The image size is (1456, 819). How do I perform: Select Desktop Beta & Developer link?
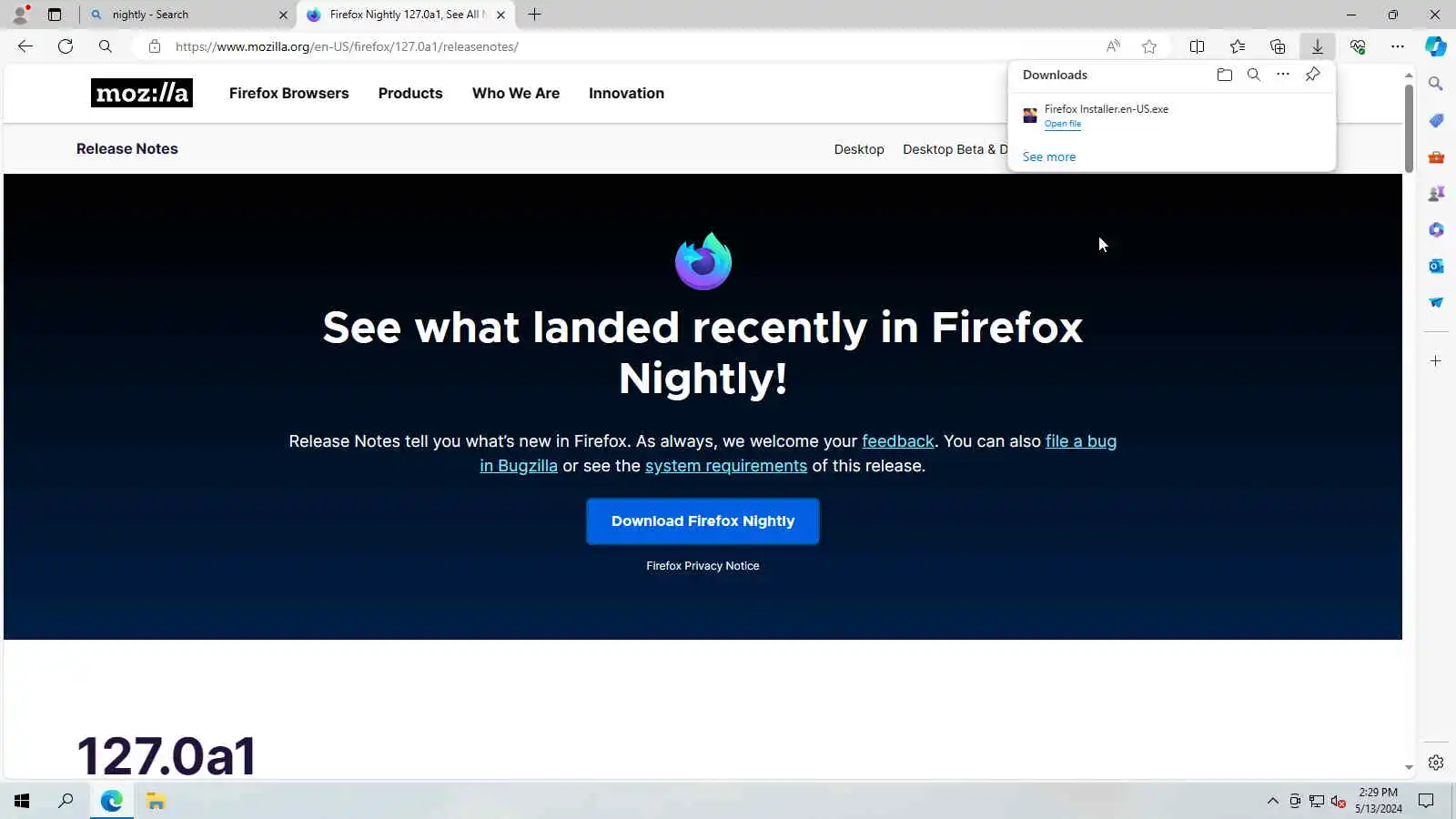[955, 149]
